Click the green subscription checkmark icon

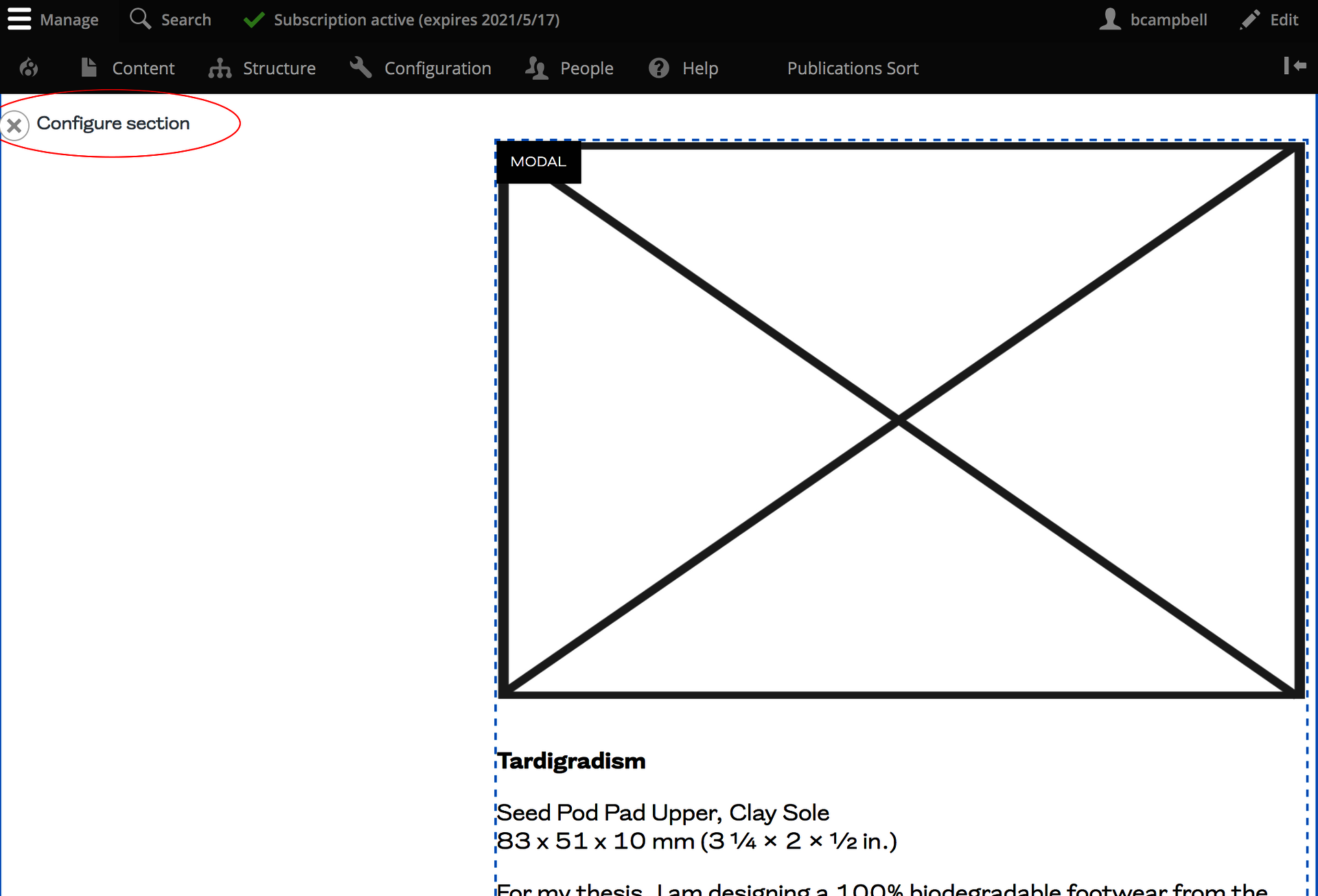coord(254,20)
